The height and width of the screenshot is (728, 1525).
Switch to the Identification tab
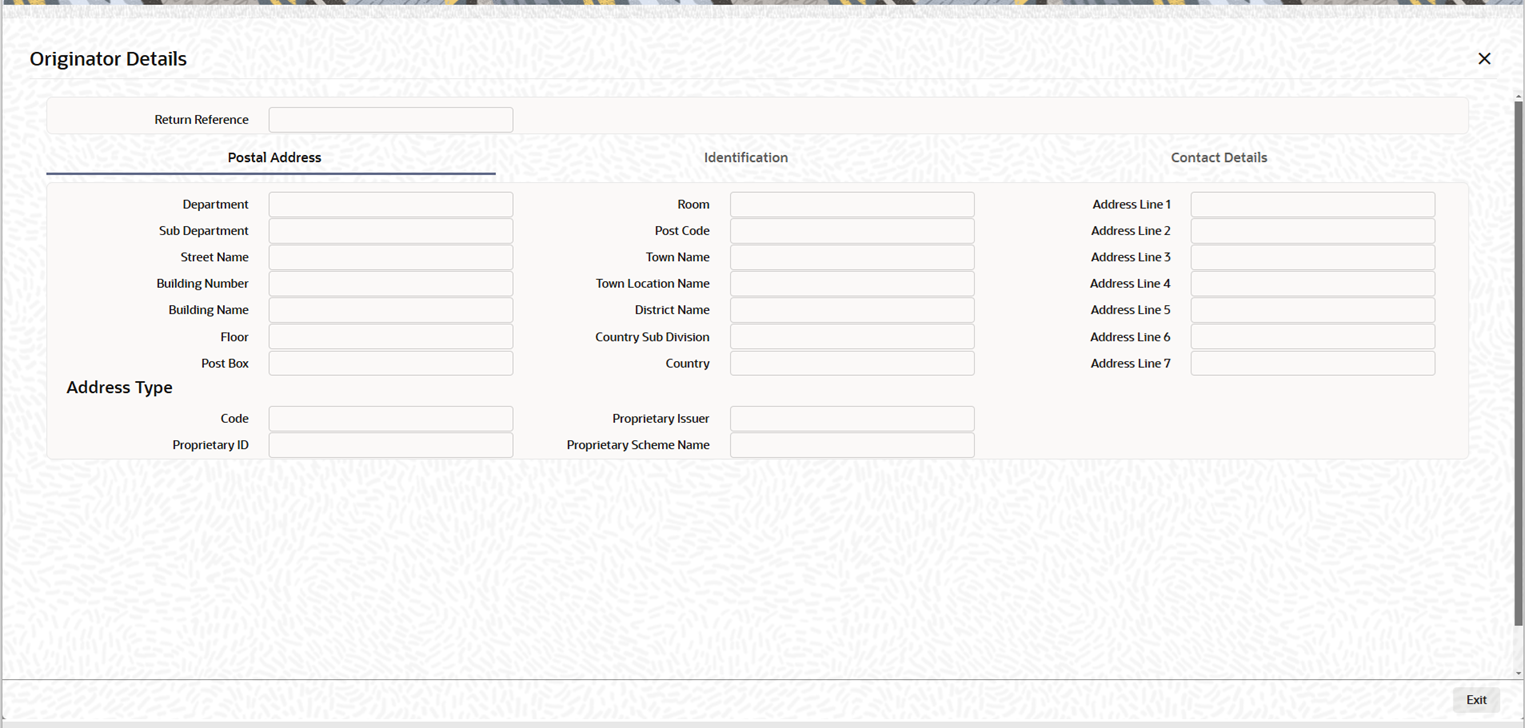pos(746,158)
